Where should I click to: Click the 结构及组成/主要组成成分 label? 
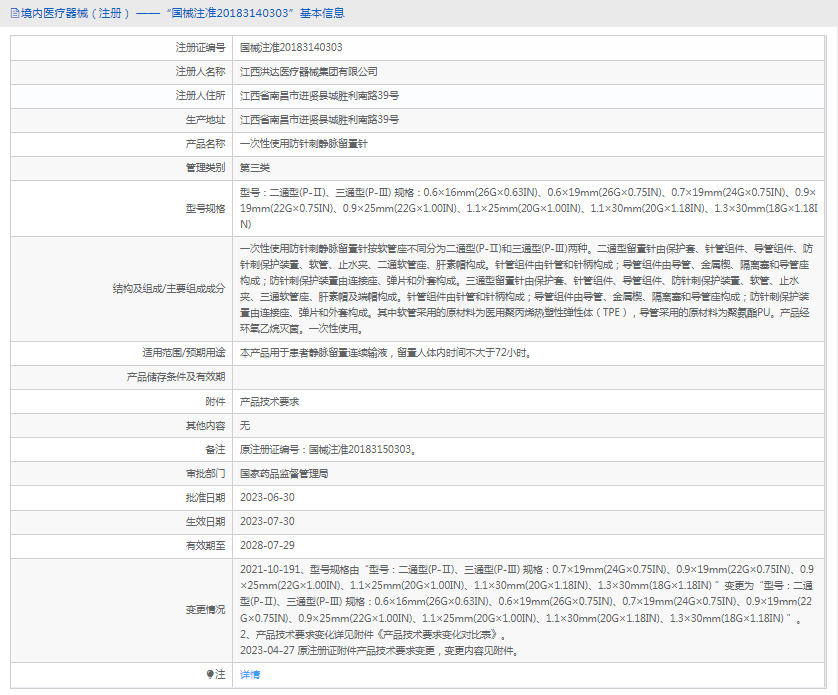[169, 289]
